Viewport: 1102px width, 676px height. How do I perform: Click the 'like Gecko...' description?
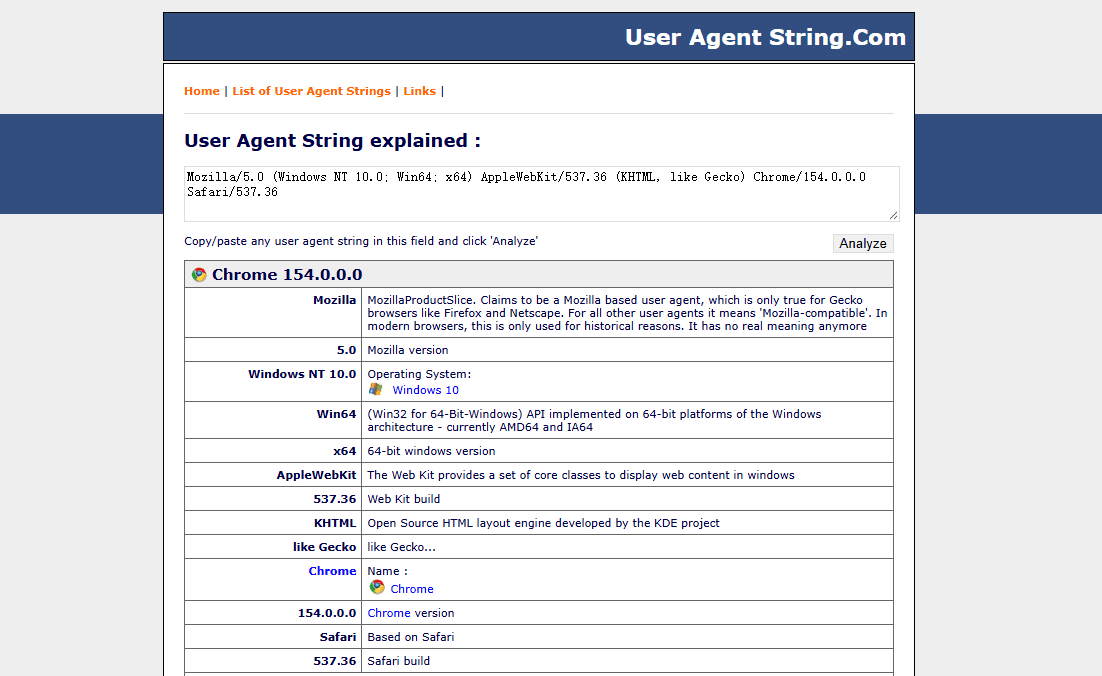coord(401,547)
